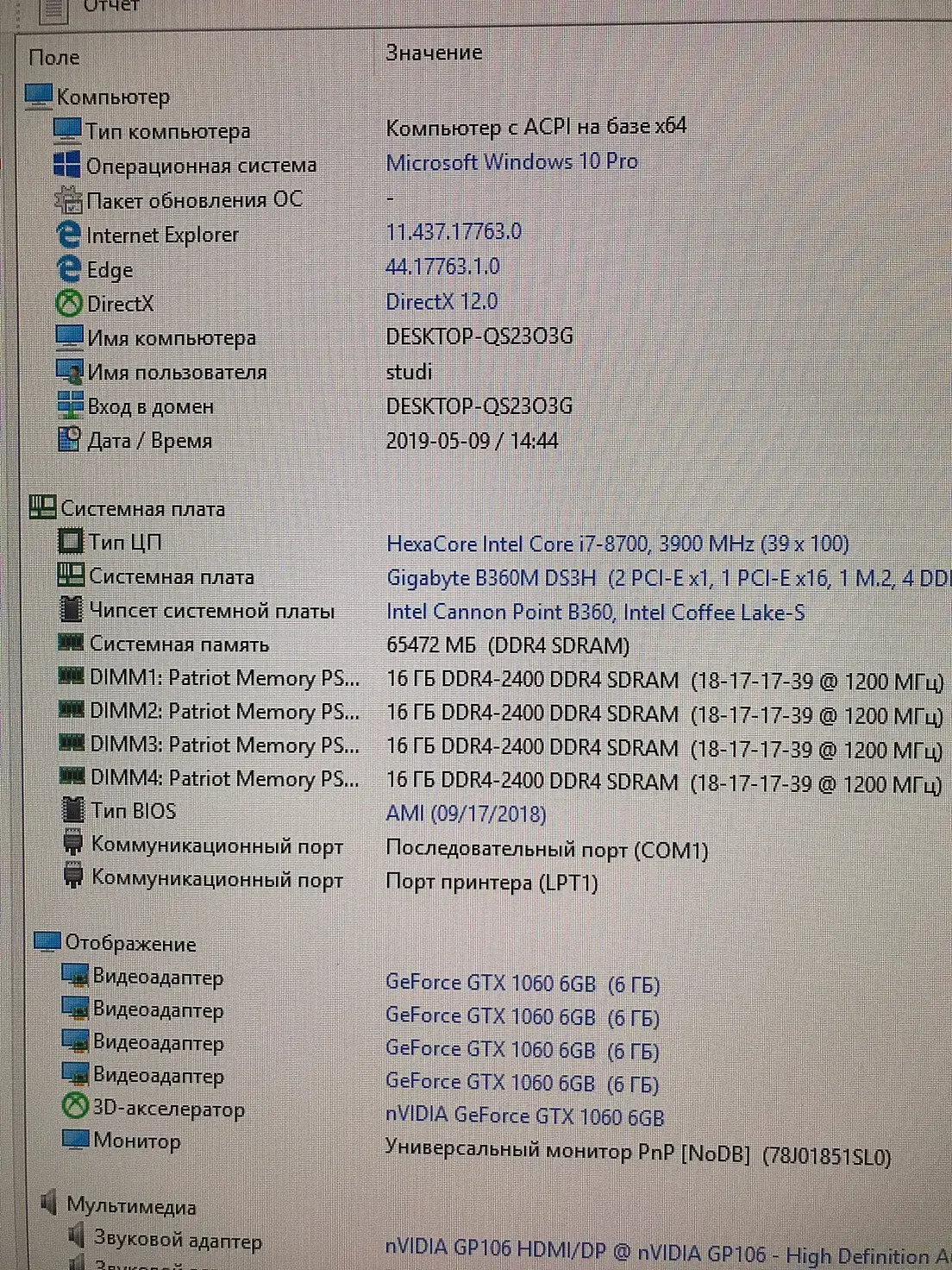The width and height of the screenshot is (952, 1270).
Task: Select the DIMM4: Patriot Memory row label
Action: (225, 778)
